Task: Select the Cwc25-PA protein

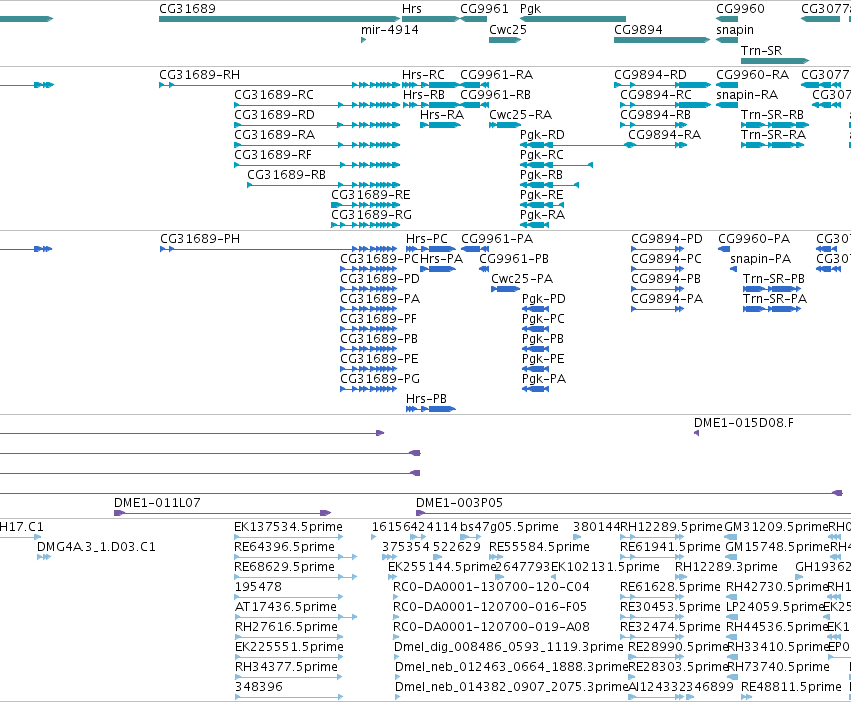Action: [505, 289]
